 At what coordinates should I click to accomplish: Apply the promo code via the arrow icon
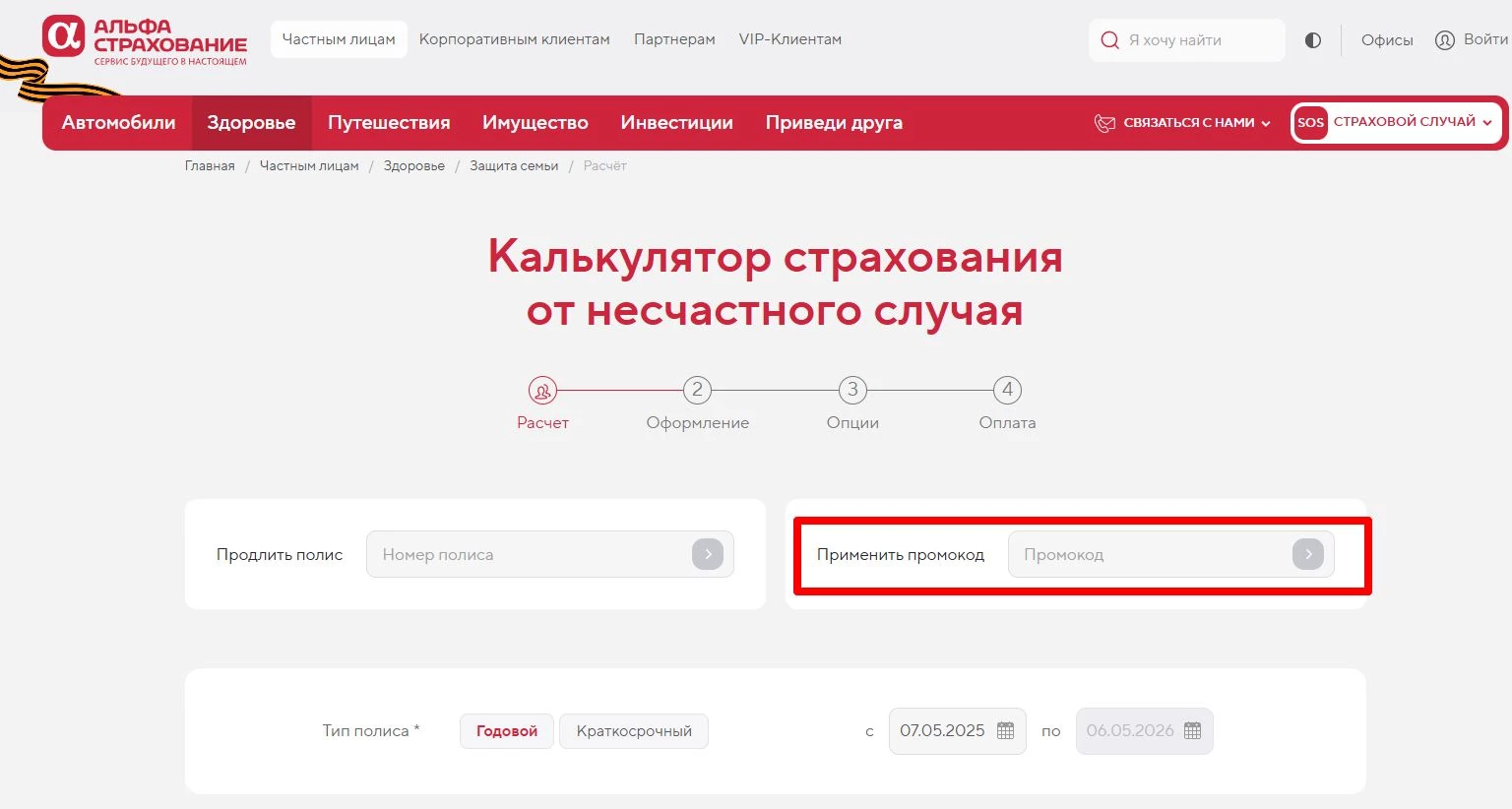1308,554
